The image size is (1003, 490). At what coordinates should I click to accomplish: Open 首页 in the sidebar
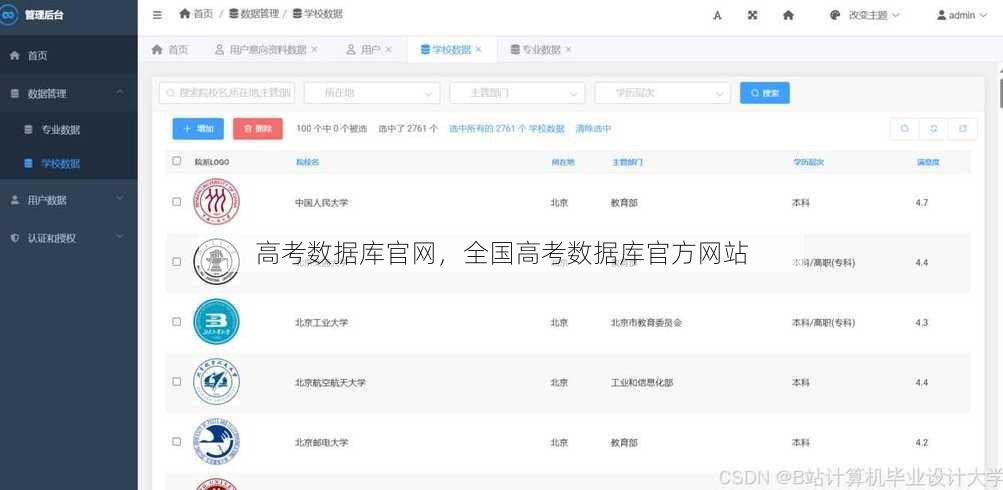click(x=68, y=56)
